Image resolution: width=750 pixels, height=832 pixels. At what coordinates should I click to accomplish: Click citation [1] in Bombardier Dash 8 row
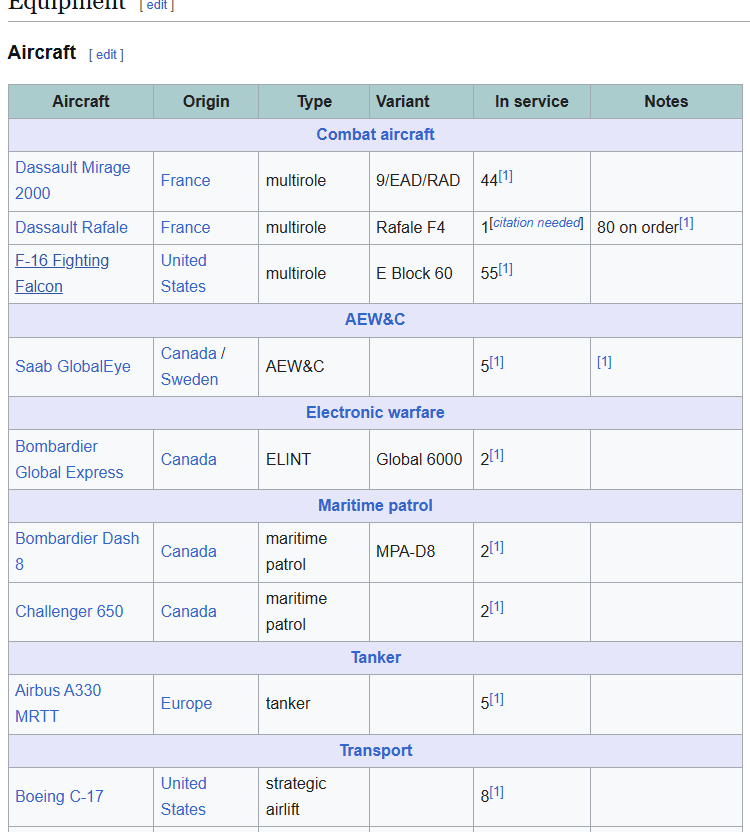(x=496, y=547)
